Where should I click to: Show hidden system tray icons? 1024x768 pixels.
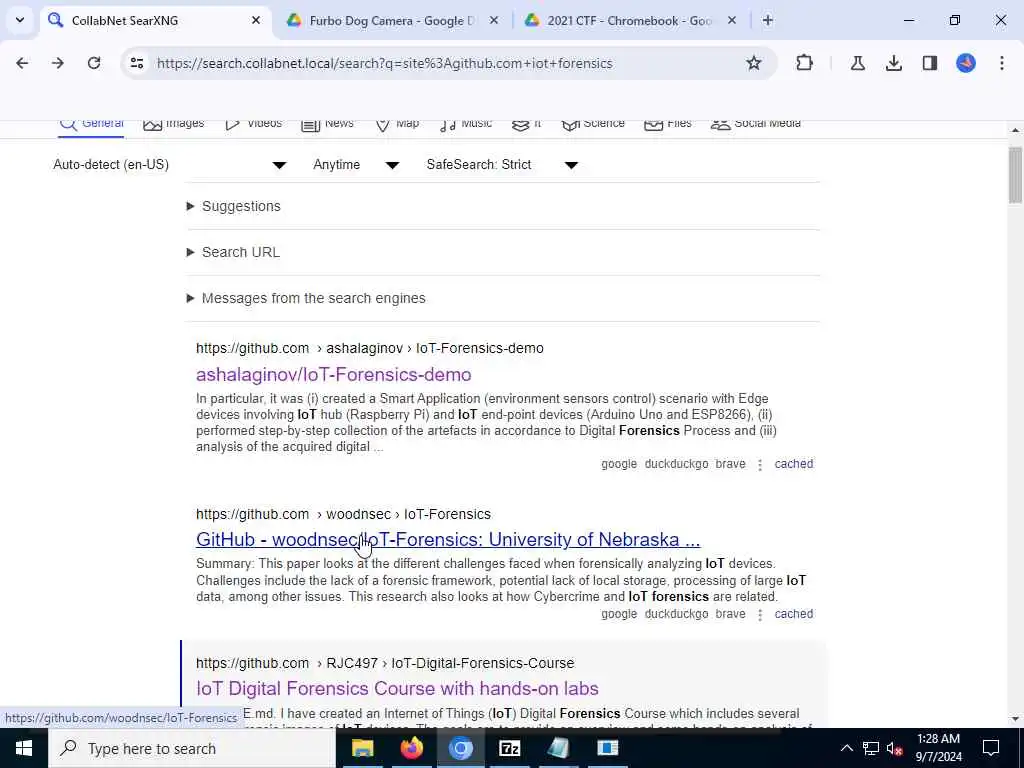point(846,748)
